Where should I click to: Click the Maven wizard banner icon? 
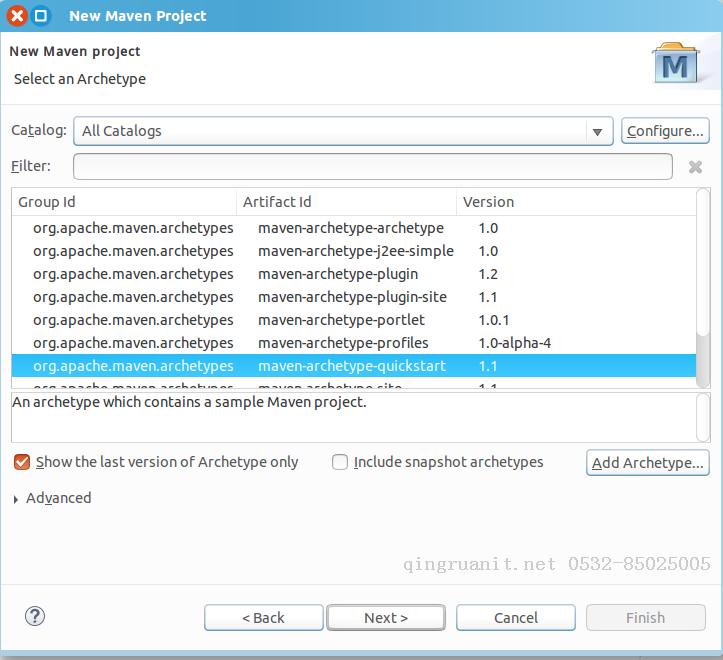tap(676, 65)
